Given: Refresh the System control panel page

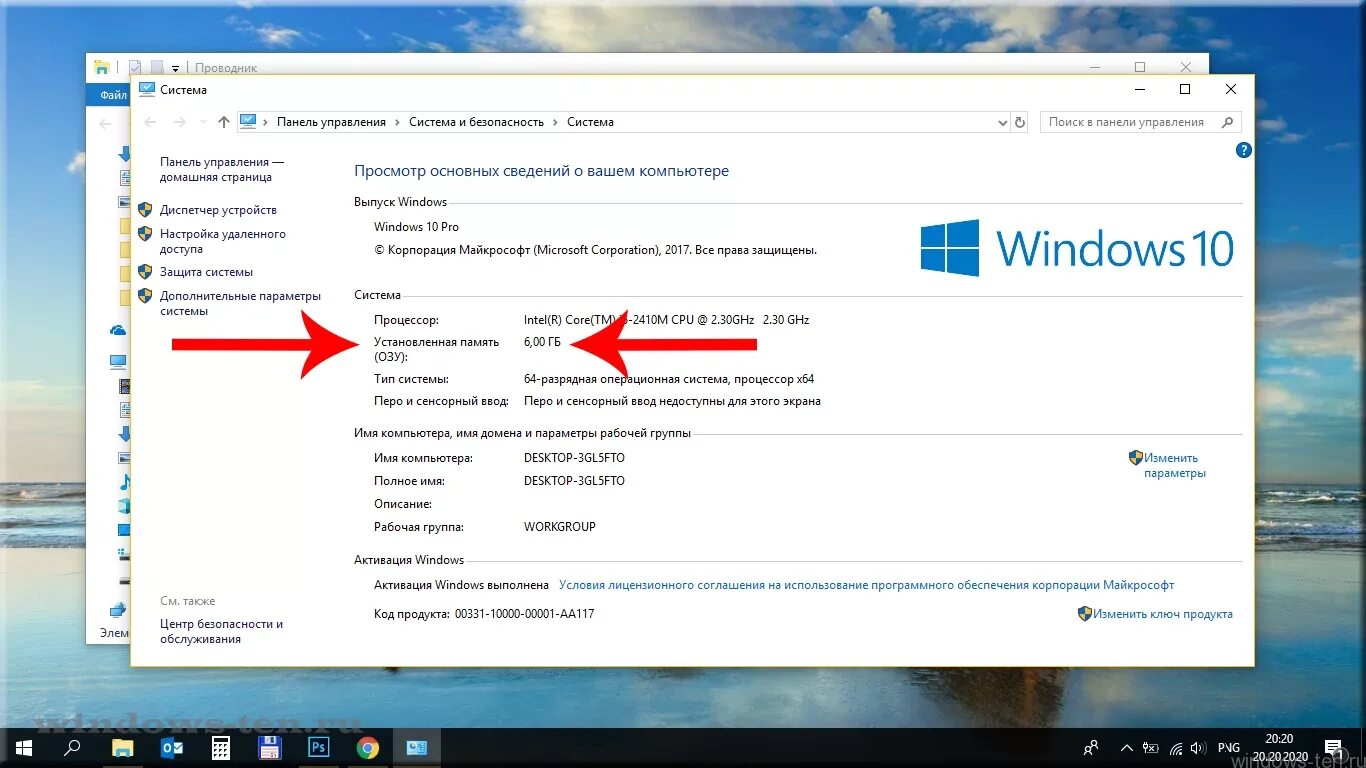Looking at the screenshot, I should pos(1020,122).
